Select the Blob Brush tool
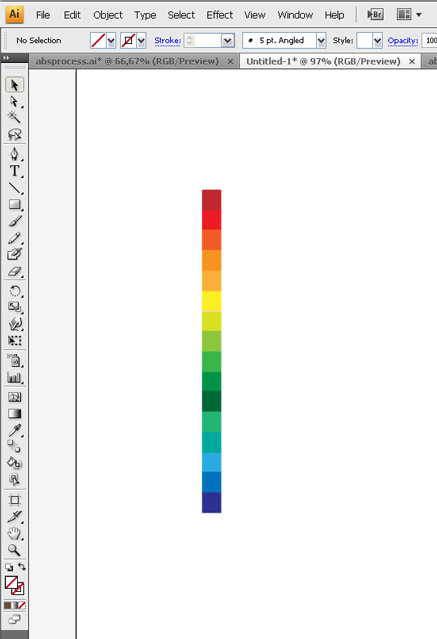Image resolution: width=437 pixels, height=639 pixels. pyautogui.click(x=15, y=254)
